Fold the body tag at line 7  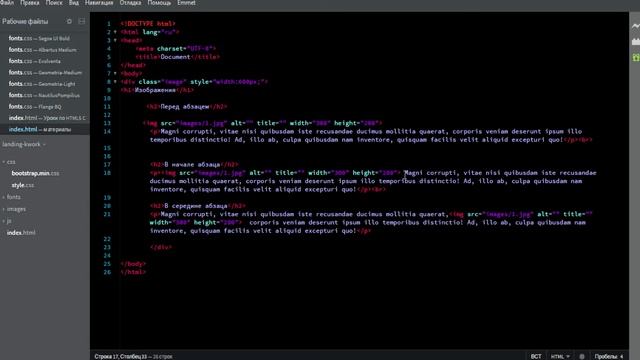point(115,73)
